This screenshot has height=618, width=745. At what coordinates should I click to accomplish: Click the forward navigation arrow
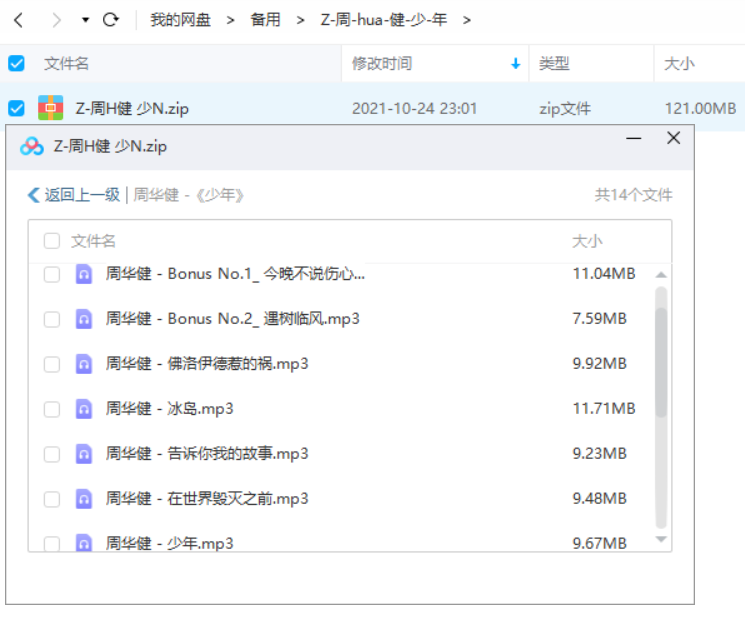55,20
